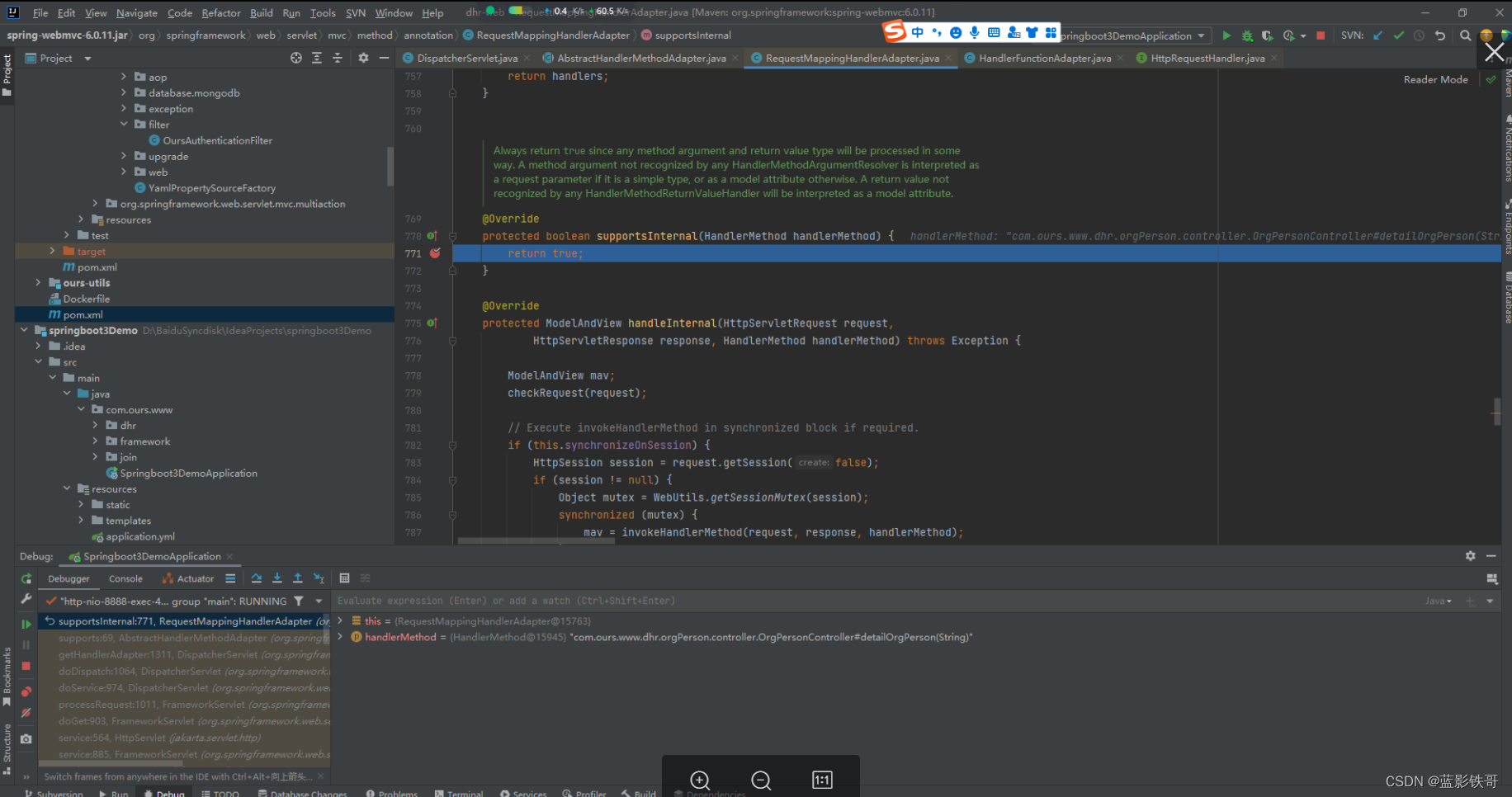The height and width of the screenshot is (797, 1512).
Task: Open Project panel gear options
Action: [x=363, y=58]
